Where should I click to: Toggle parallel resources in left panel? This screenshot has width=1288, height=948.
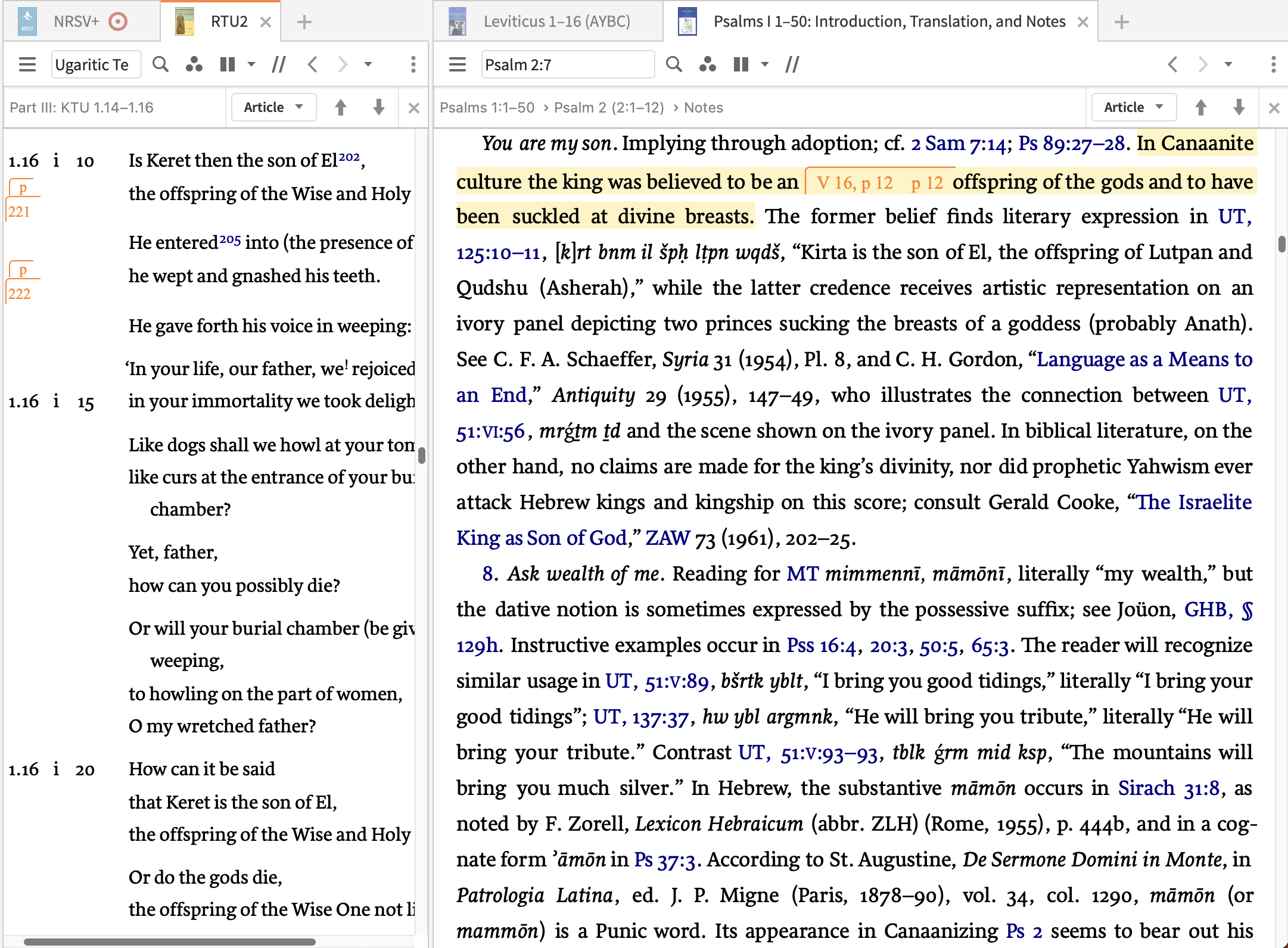278,64
